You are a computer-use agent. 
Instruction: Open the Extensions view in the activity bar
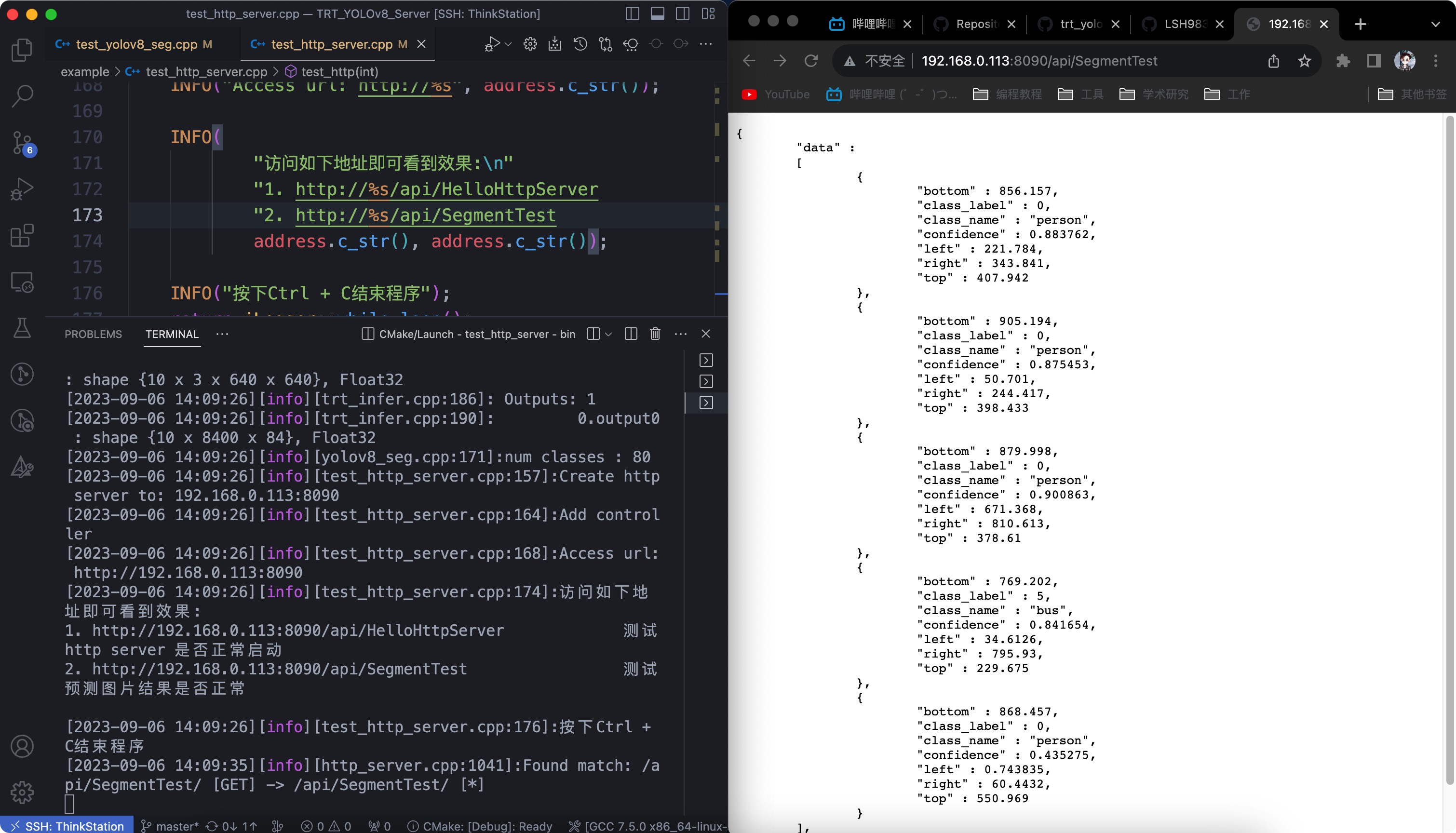(23, 236)
